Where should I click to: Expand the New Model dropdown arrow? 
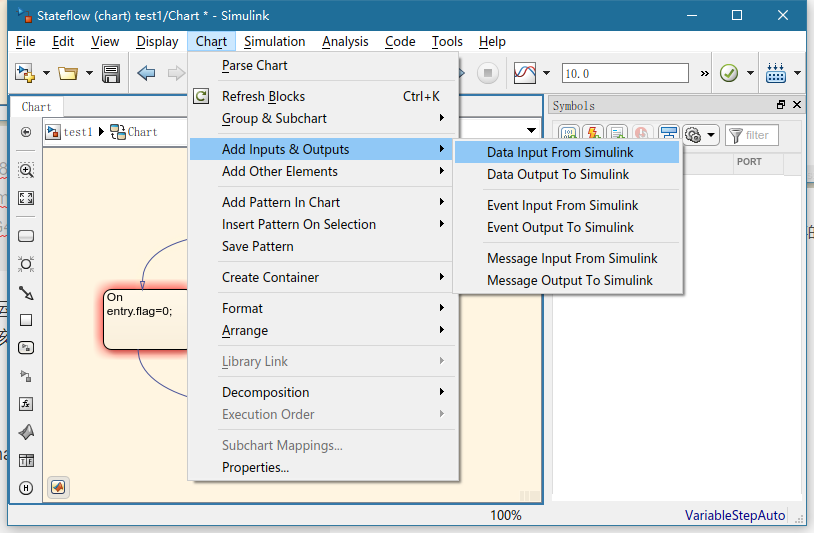click(46, 73)
